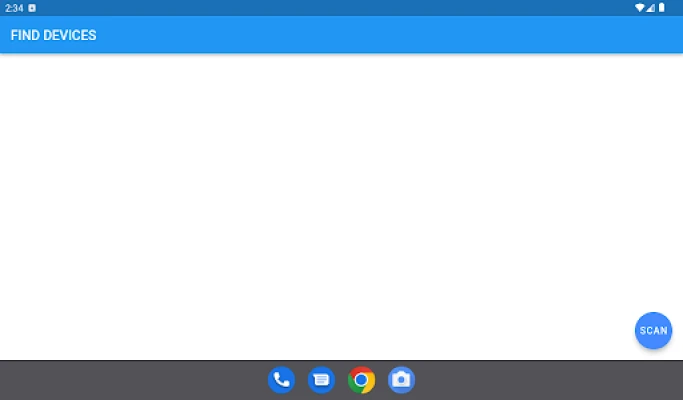Viewport: 683px width, 400px height.
Task: Launch the Messages app icon
Action: 321,380
